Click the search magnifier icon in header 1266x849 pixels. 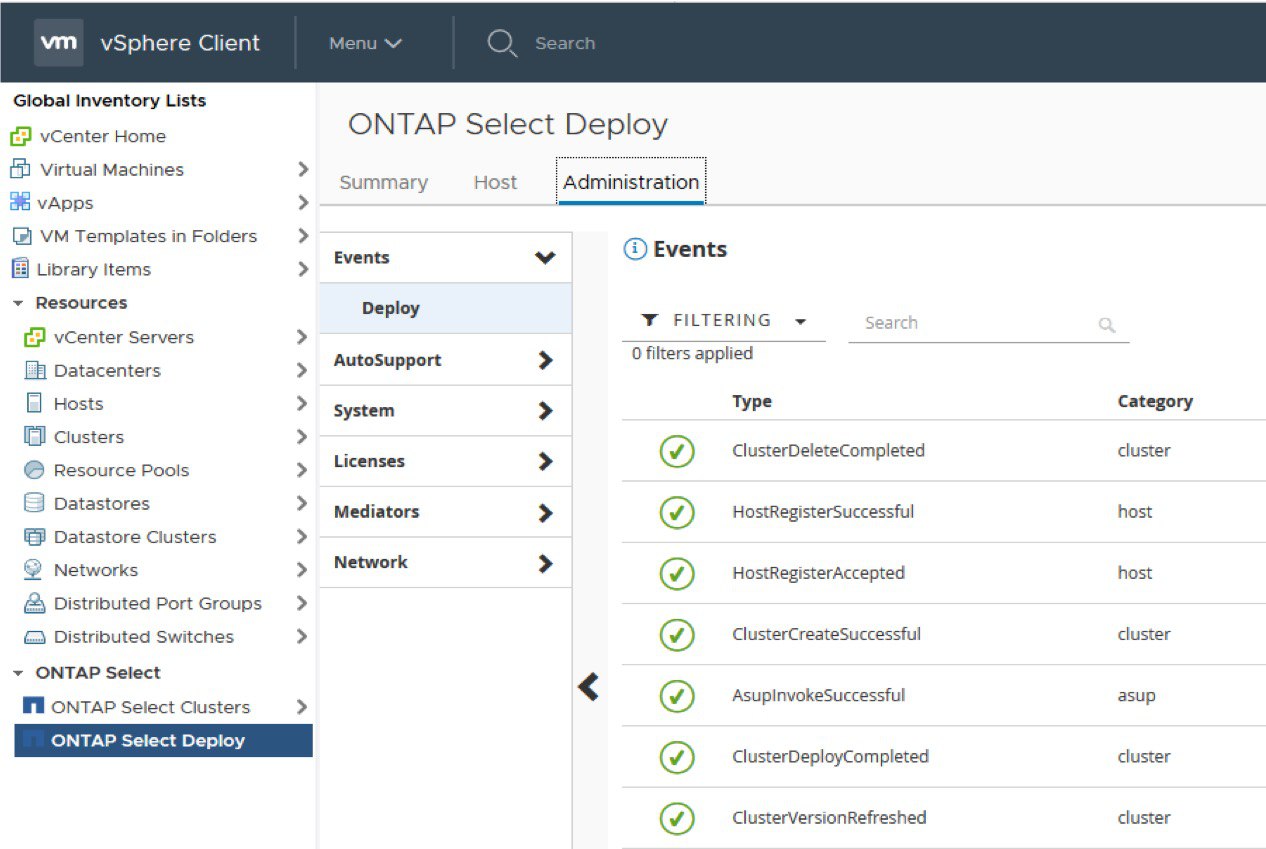pyautogui.click(x=502, y=43)
